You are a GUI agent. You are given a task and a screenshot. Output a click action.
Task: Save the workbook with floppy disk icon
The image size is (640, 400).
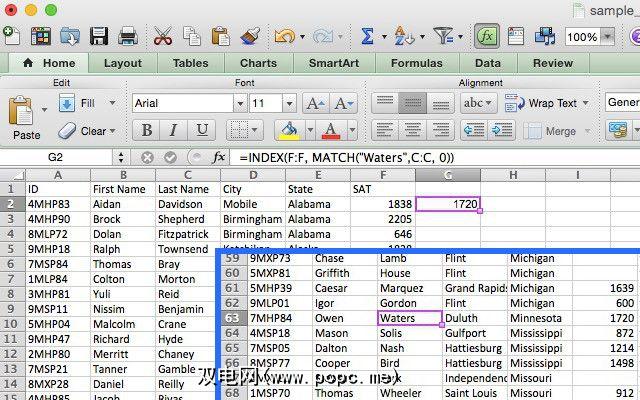click(99, 36)
